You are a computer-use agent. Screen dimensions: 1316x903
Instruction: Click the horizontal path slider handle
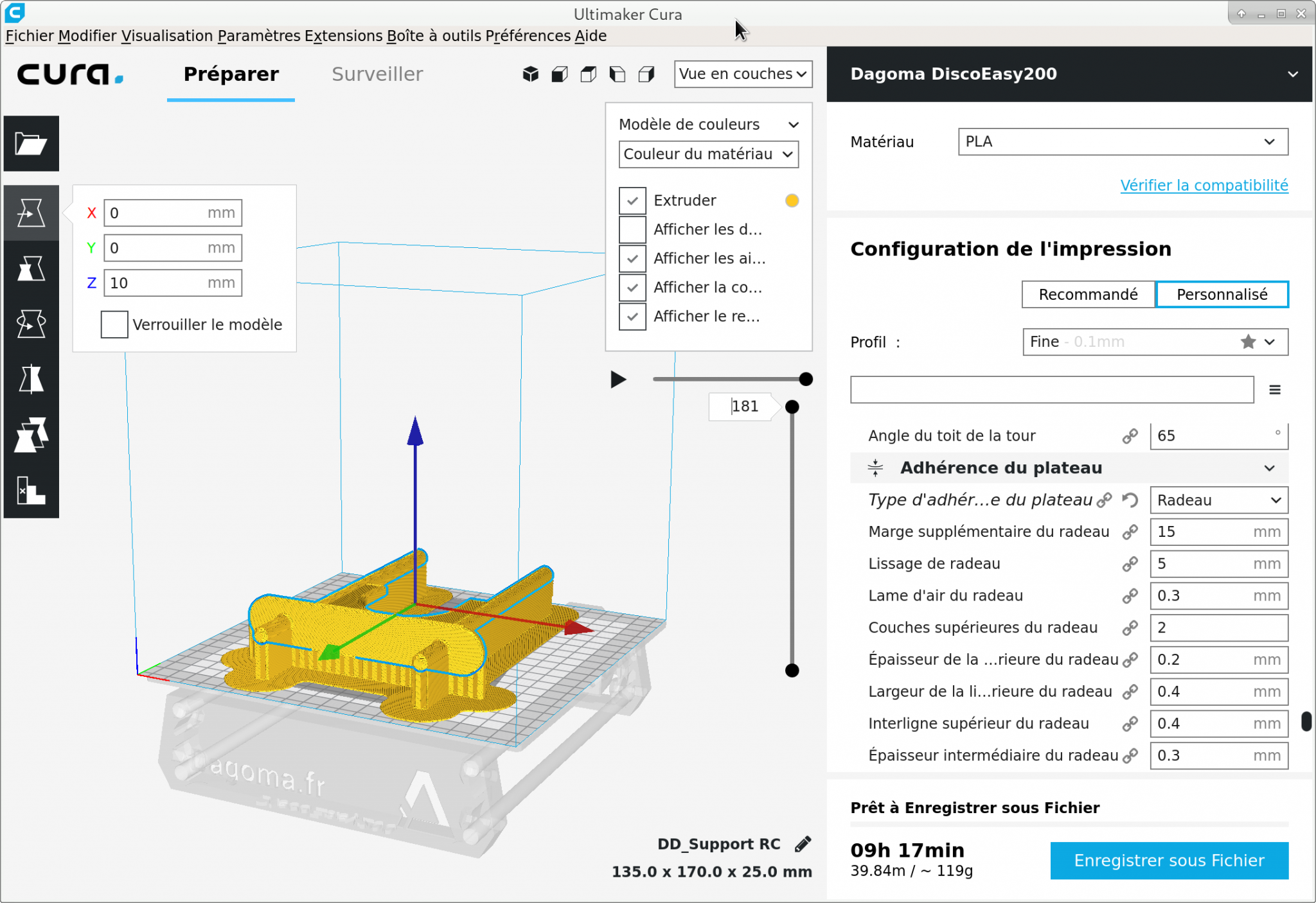coord(806,380)
